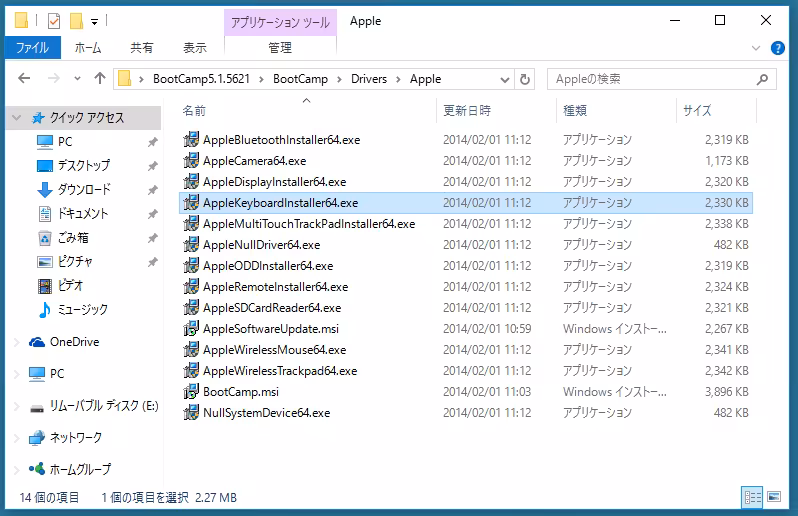Open ビデオ in navigation pane
Image resolution: width=798 pixels, height=516 pixels.
[70, 285]
